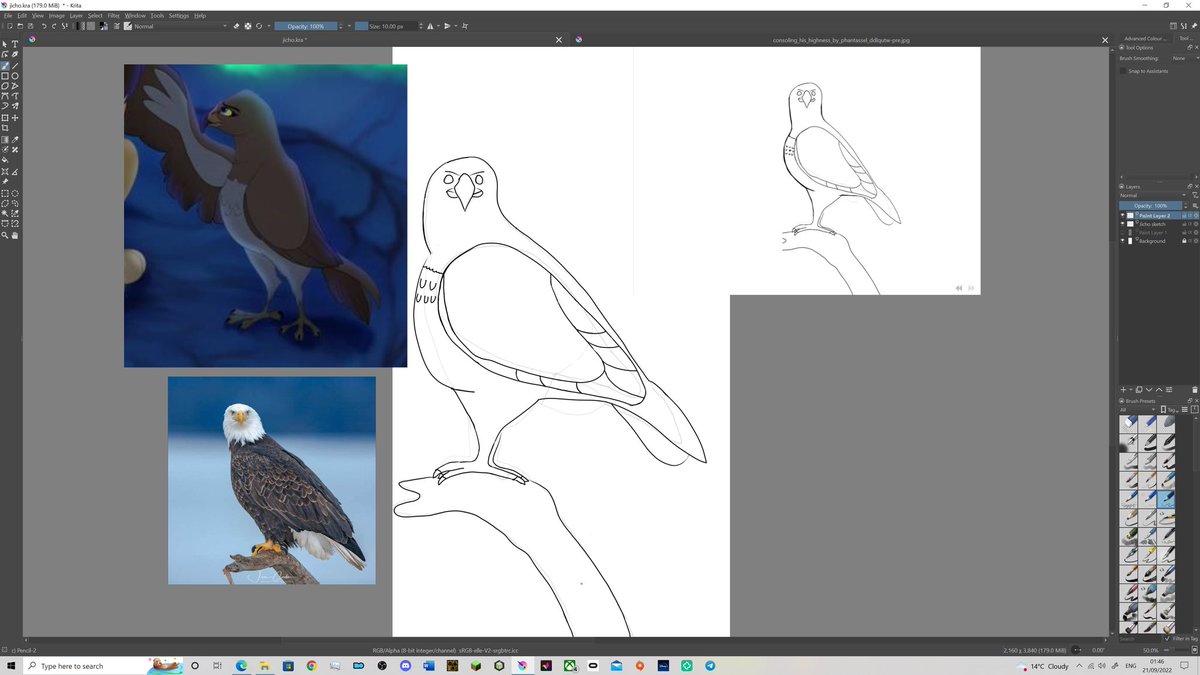1200x675 pixels.
Task: Click the Undo arrow in toolbar
Action: pyautogui.click(x=44, y=26)
